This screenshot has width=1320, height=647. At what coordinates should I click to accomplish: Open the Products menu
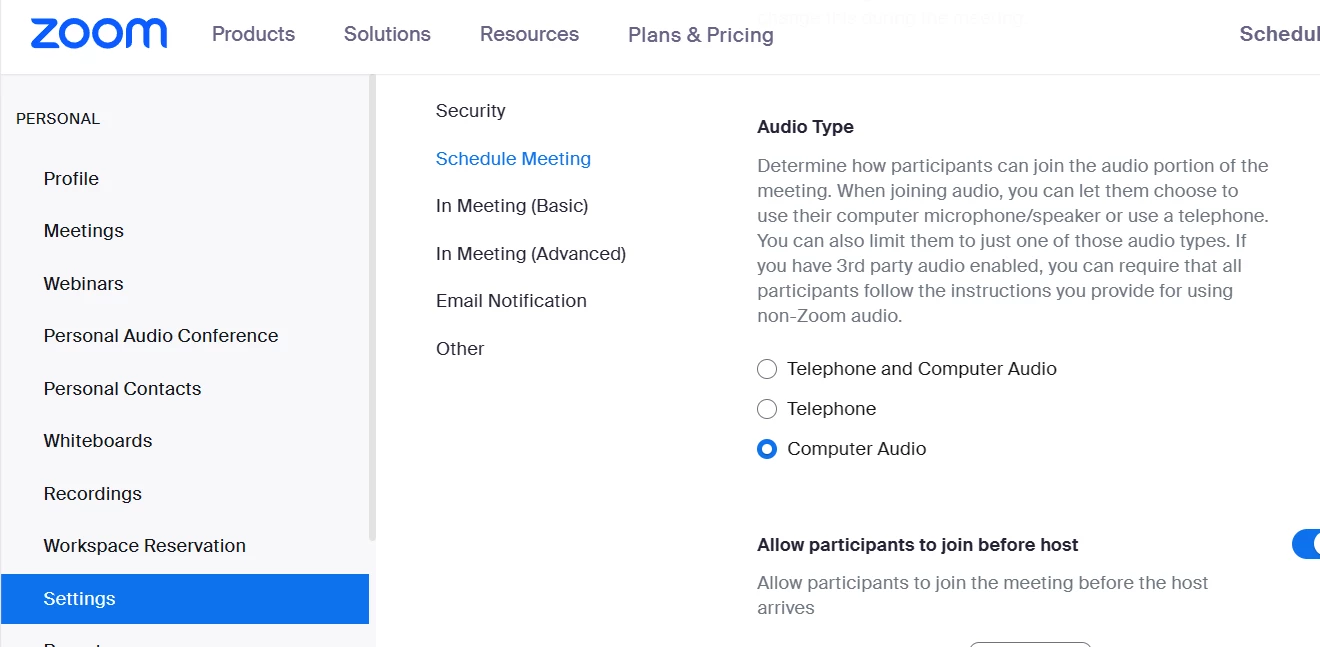tap(253, 34)
